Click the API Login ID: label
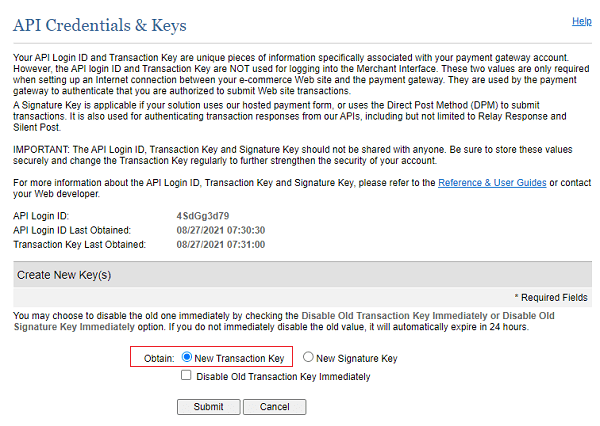The height and width of the screenshot is (426, 600). tap(42, 215)
